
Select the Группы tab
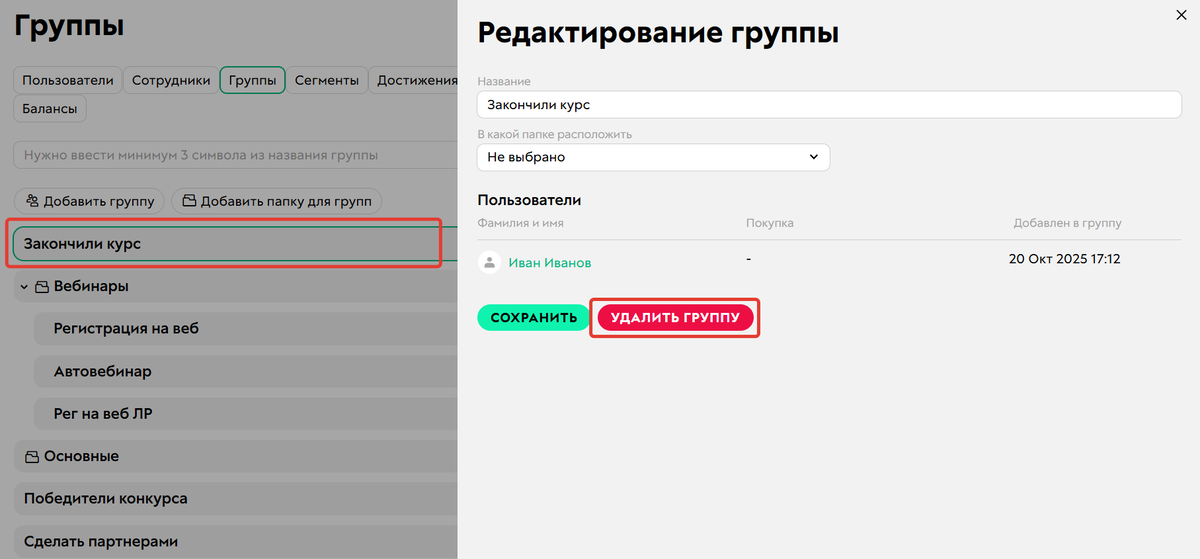(253, 81)
